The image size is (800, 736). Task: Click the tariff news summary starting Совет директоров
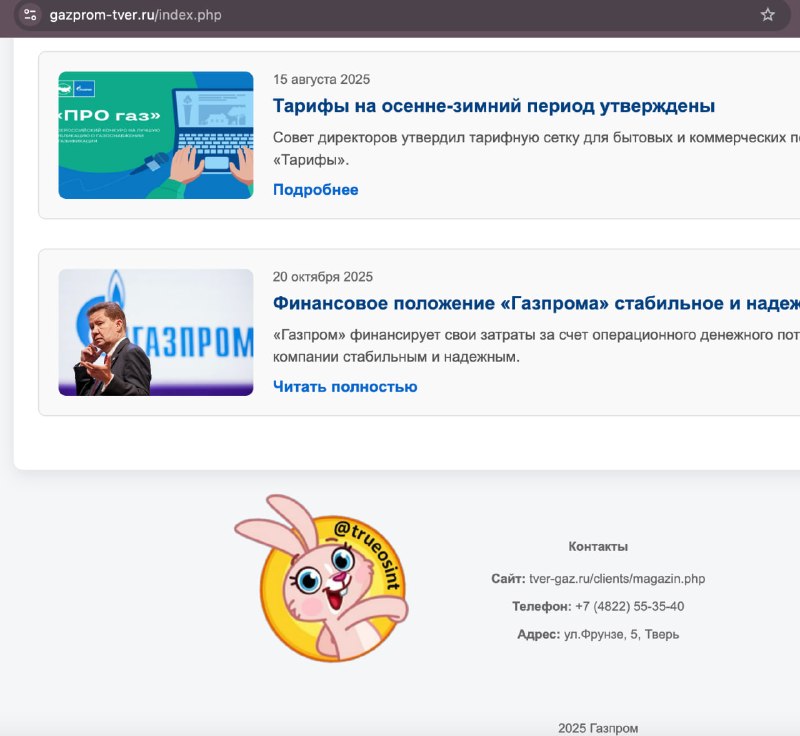click(536, 148)
